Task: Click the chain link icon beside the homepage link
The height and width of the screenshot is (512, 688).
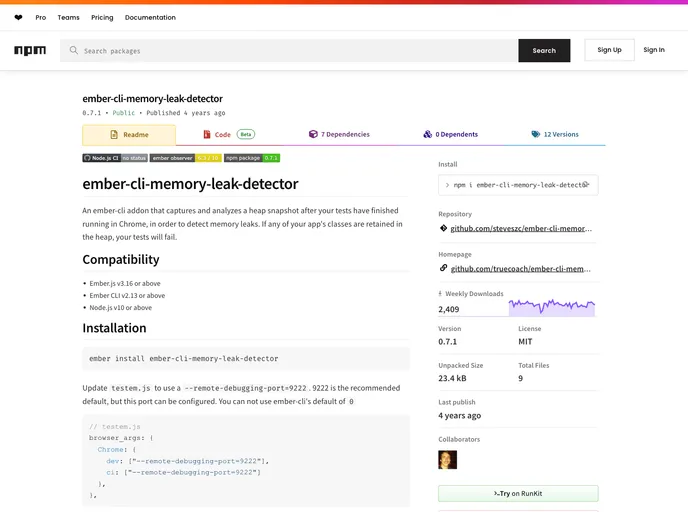Action: (x=443, y=268)
